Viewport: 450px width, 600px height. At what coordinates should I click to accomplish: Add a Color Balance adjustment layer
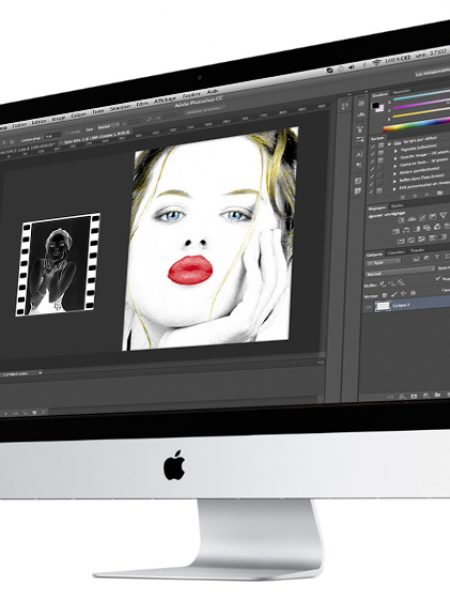coord(406,230)
